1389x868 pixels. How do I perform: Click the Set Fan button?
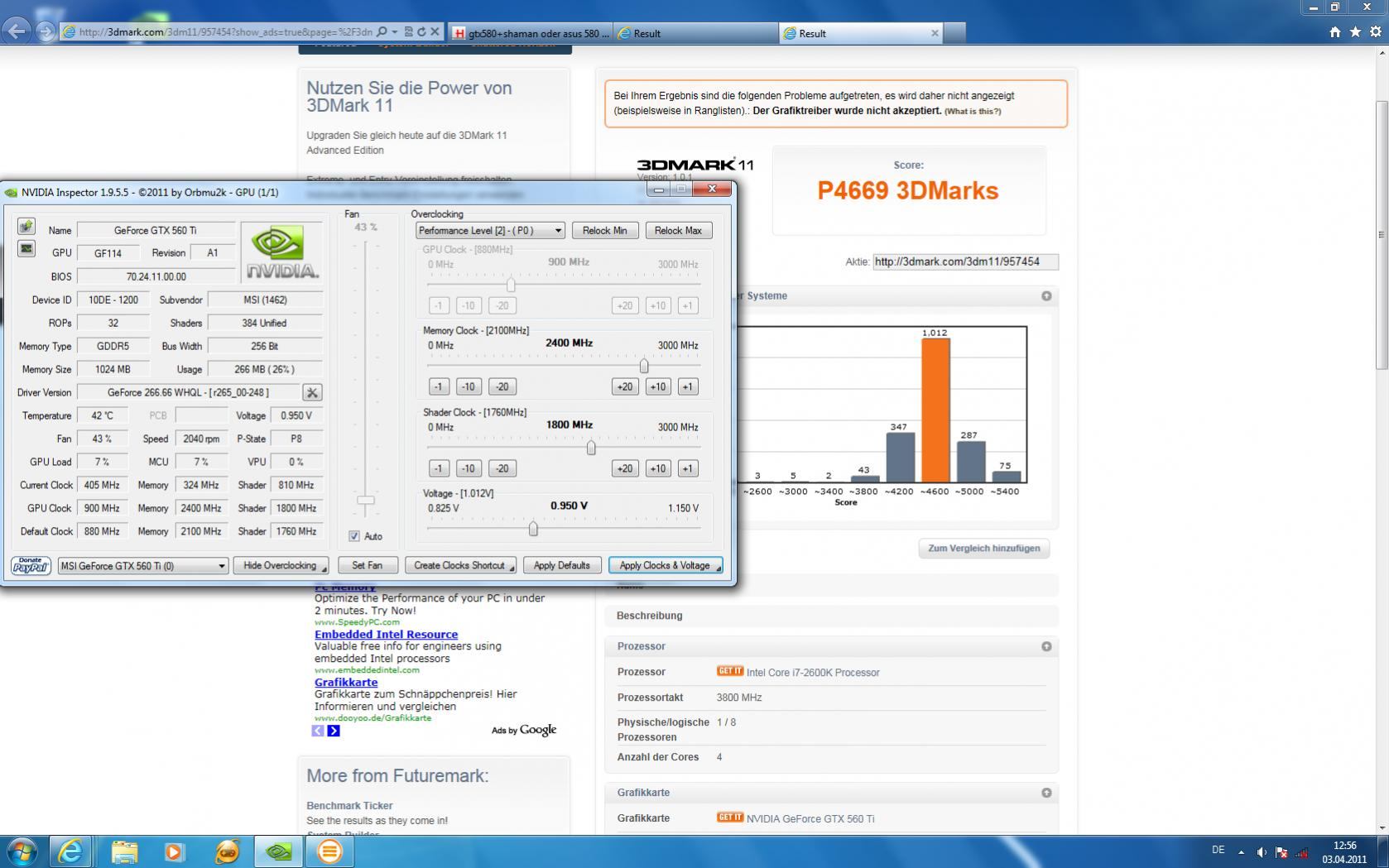coord(367,565)
